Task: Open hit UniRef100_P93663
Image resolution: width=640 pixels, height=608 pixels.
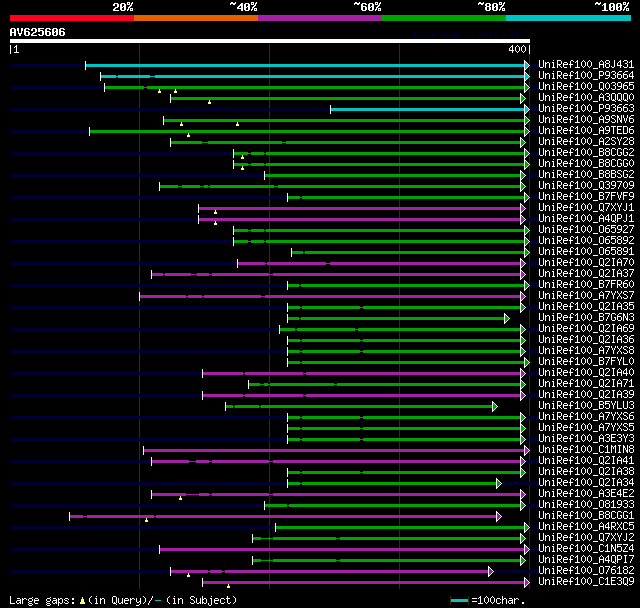Action: (586, 109)
